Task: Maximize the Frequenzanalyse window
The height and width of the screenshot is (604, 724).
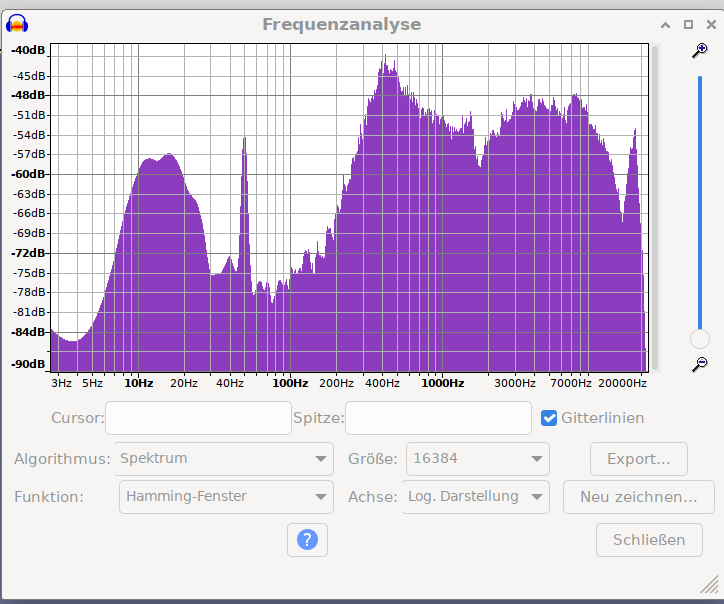Action: (x=688, y=24)
